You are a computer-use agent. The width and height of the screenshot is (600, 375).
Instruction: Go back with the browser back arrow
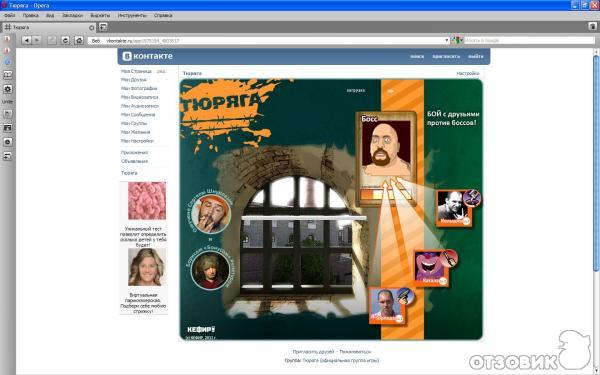click(x=26, y=40)
